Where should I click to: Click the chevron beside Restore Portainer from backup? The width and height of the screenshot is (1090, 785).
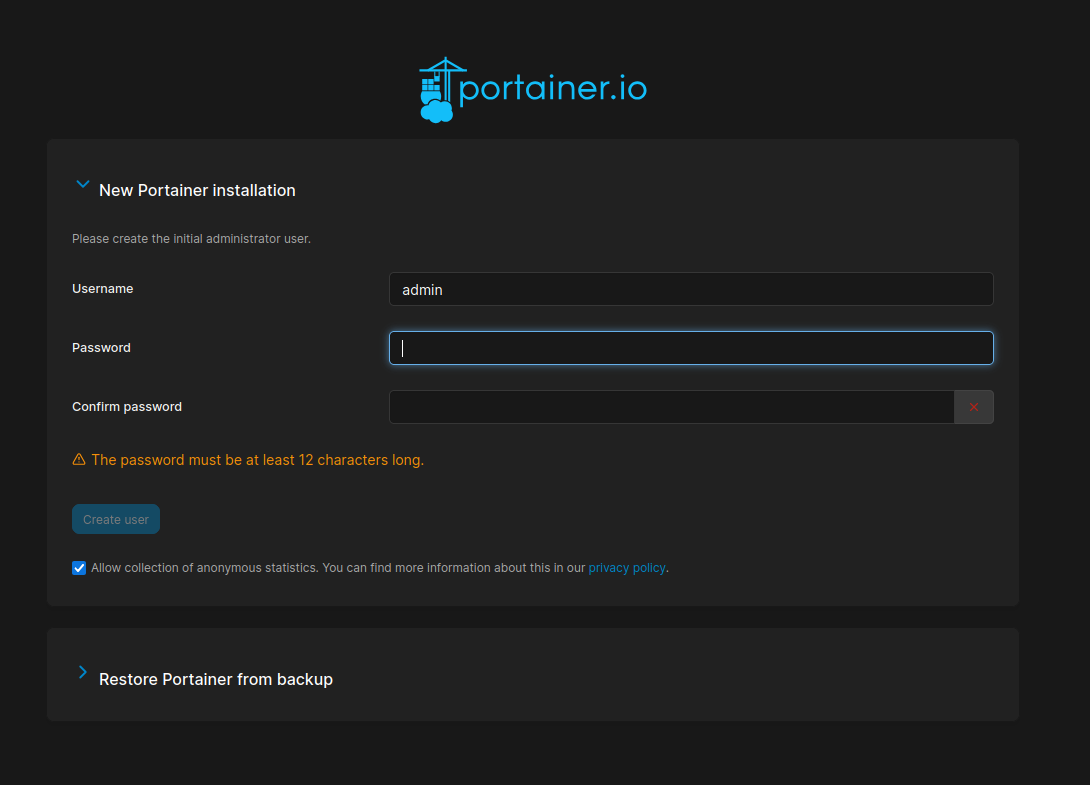pos(82,672)
